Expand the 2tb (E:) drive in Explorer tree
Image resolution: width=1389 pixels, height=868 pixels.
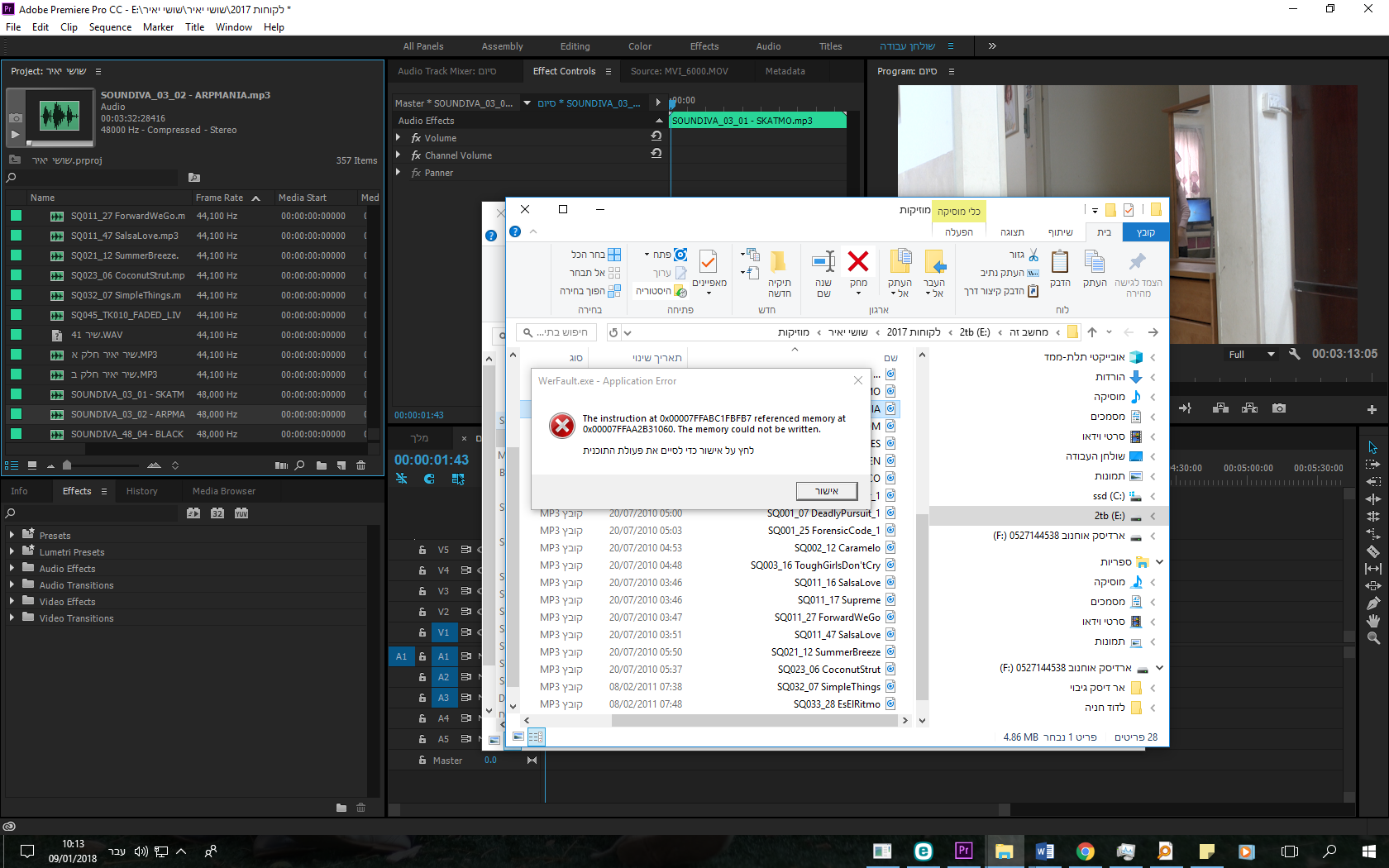[1153, 516]
